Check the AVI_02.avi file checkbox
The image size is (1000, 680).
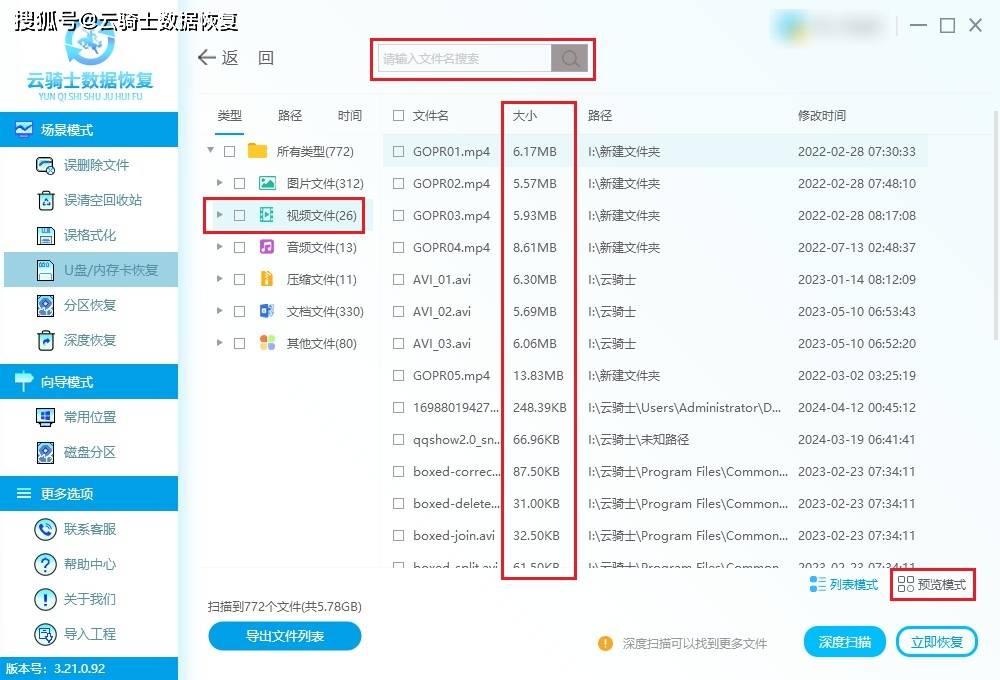(399, 312)
